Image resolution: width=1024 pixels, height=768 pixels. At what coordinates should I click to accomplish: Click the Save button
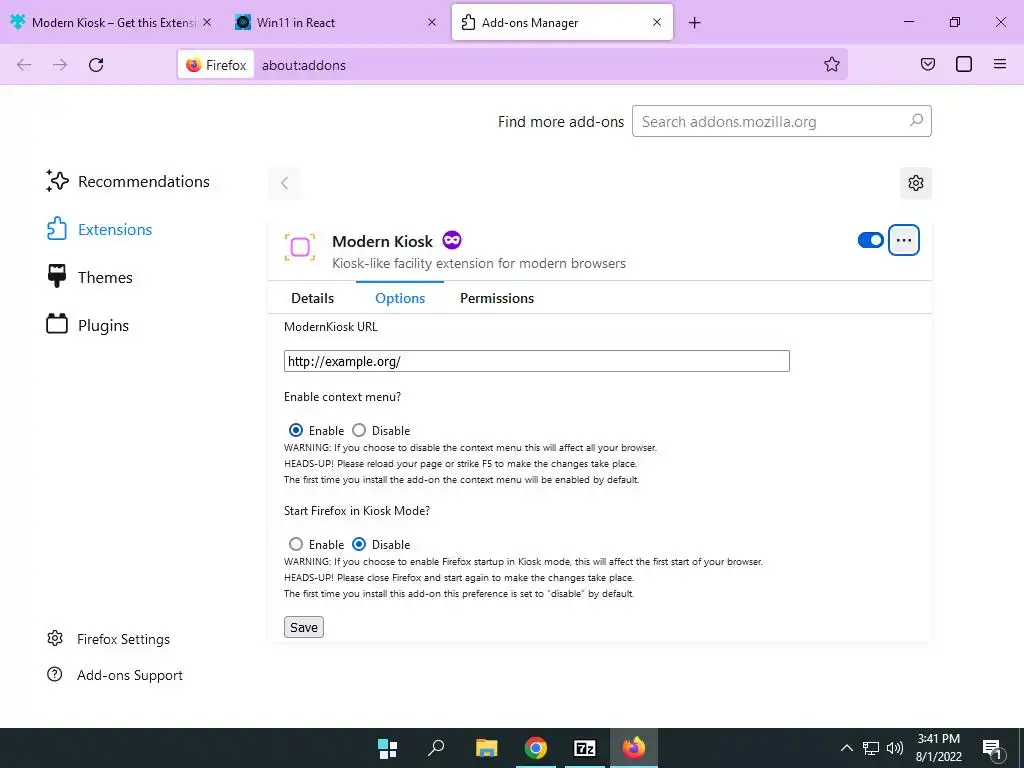[304, 627]
